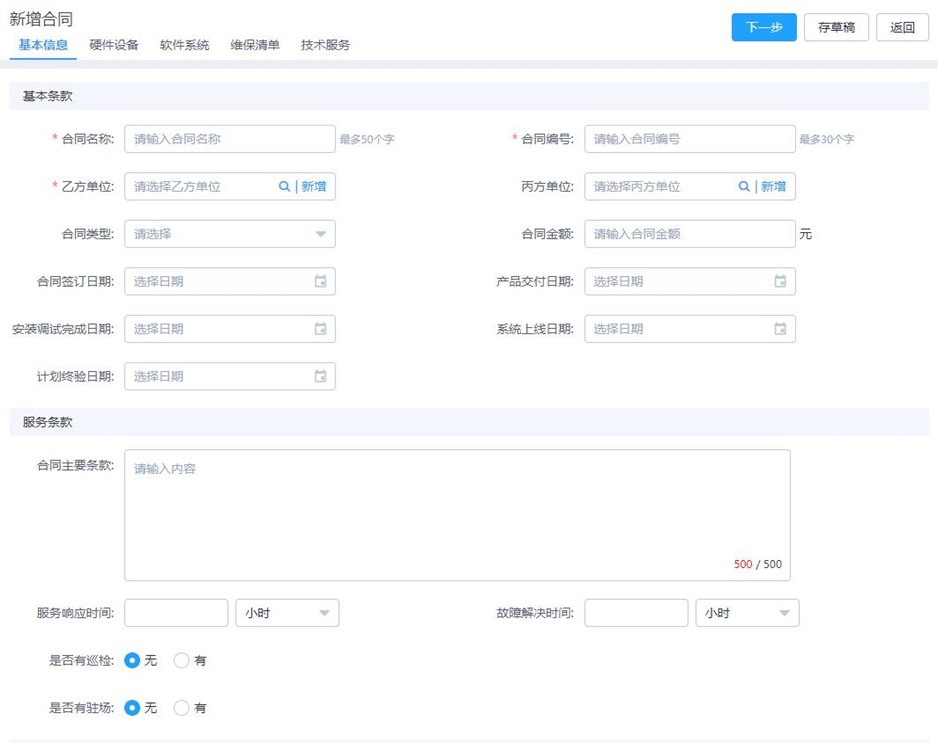Focus the 合同名称 input field
This screenshot has width=938, height=743.
point(230,139)
